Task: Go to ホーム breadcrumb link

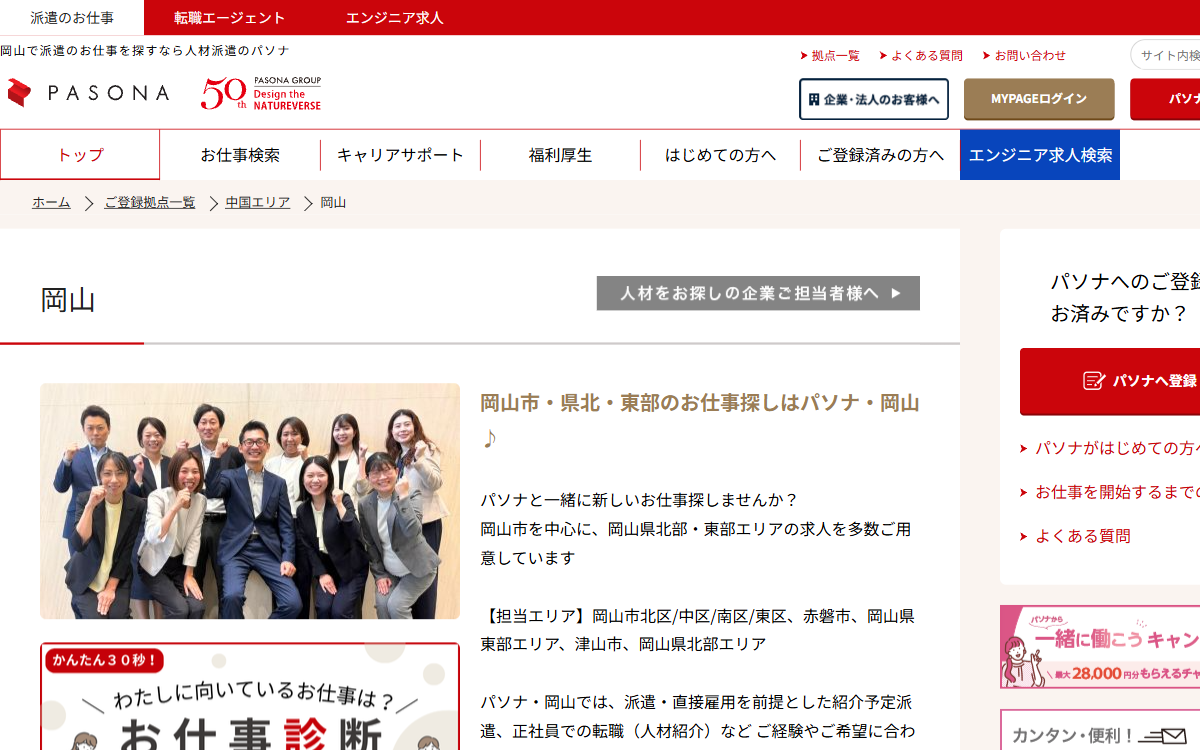Action: click(51, 203)
